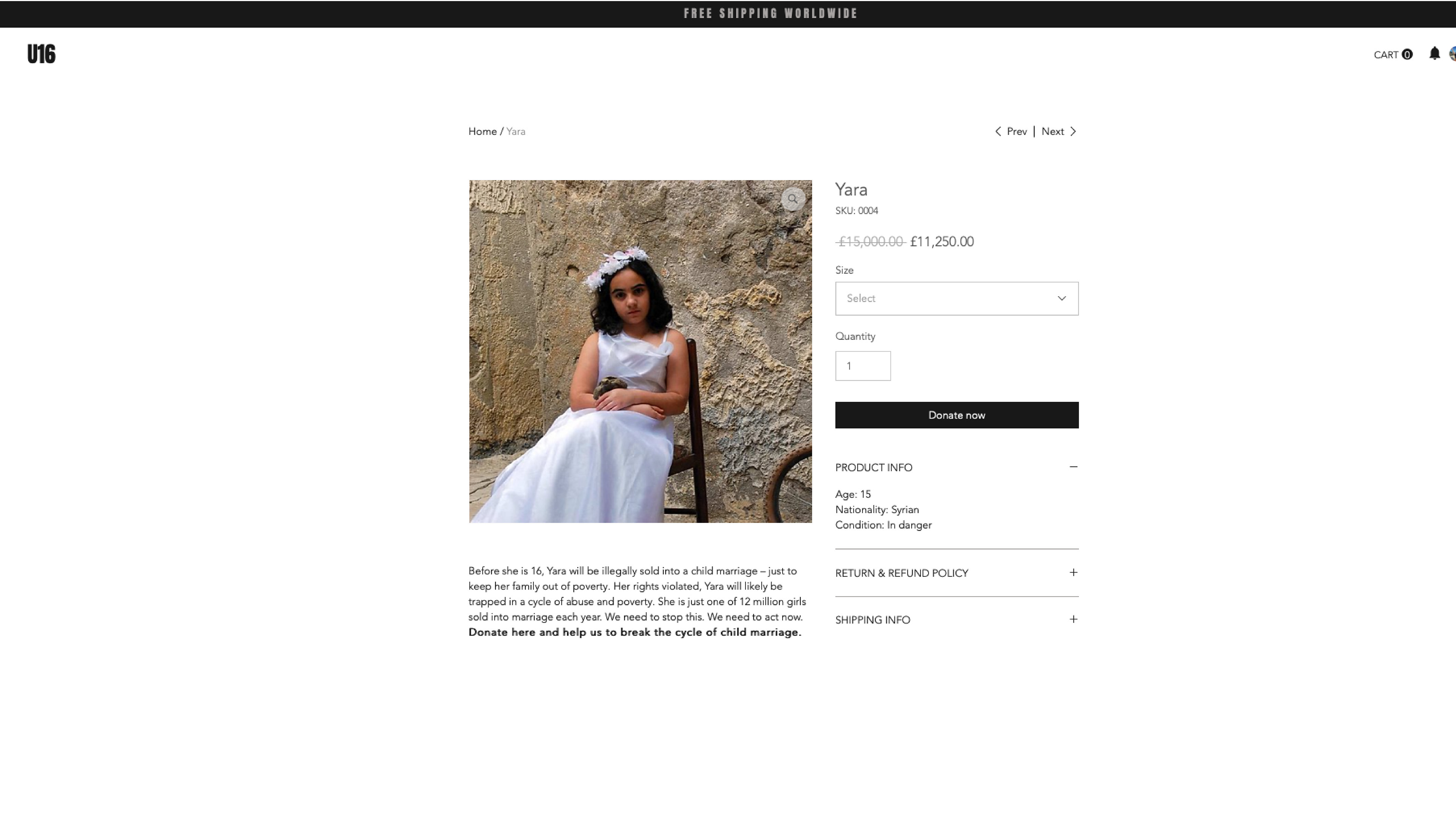
Task: Click the Quantity input field
Action: [863, 366]
